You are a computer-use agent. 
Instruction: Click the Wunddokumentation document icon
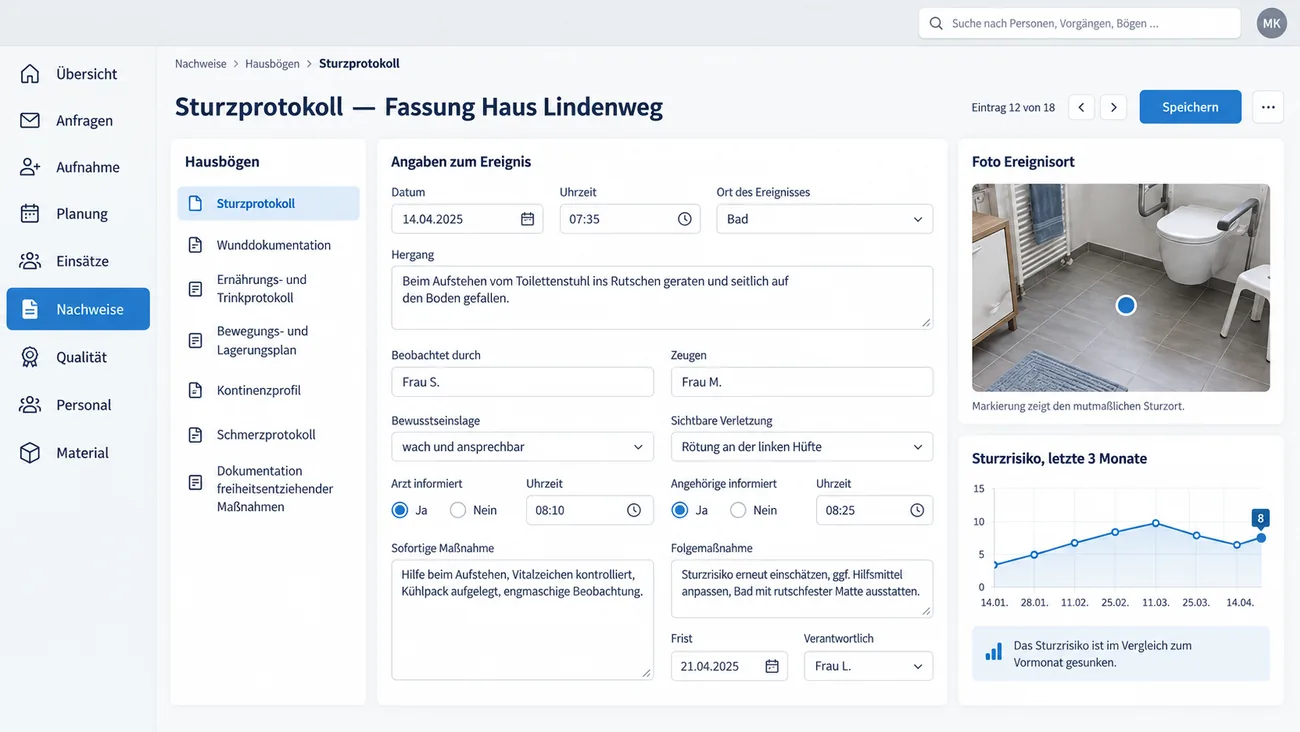[x=195, y=245]
